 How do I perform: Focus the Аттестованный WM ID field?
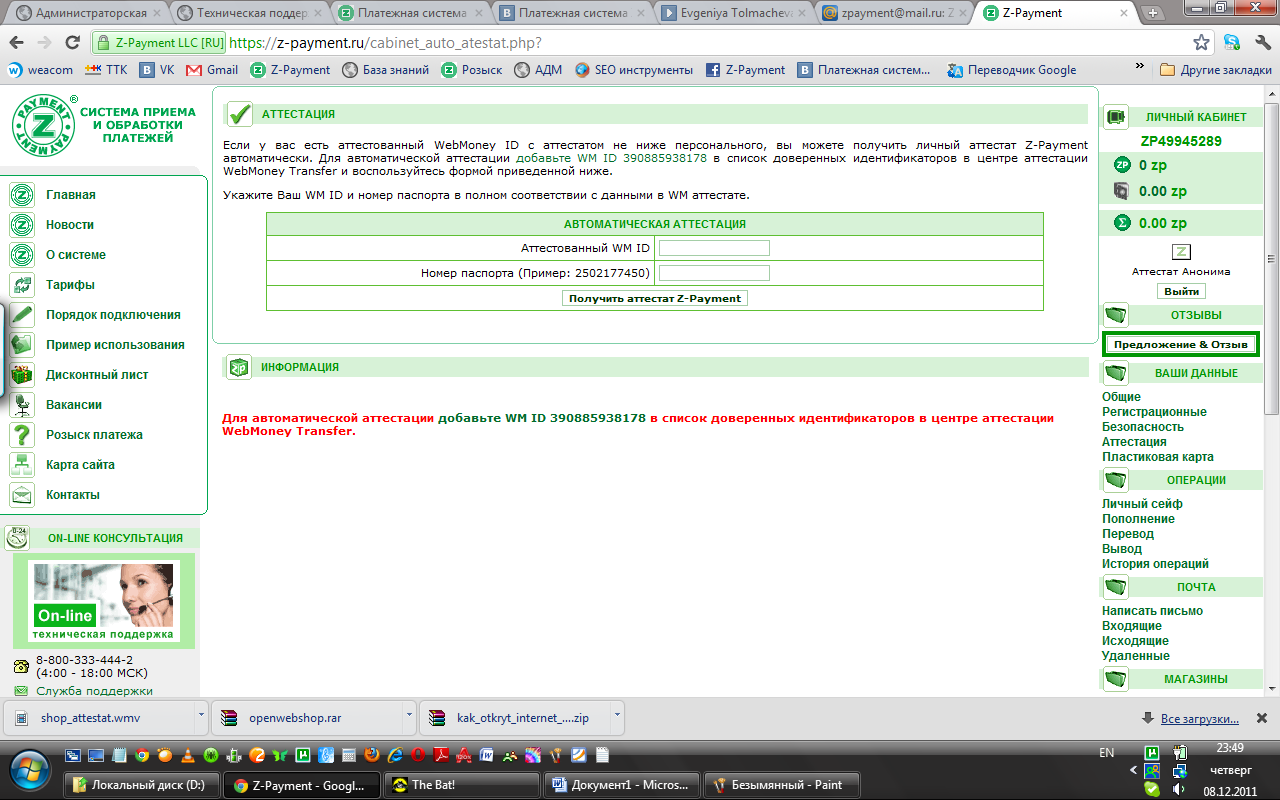pos(714,248)
